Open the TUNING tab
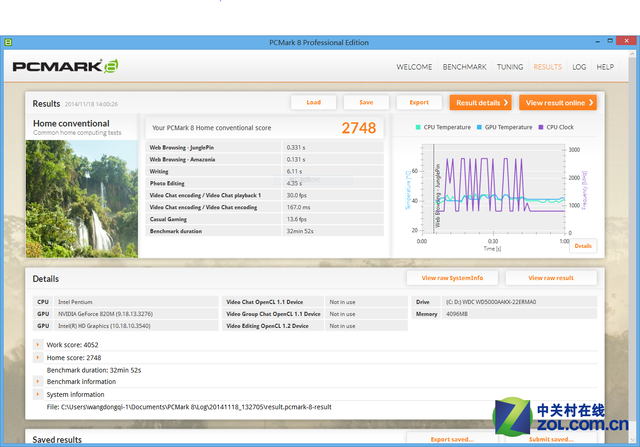The image size is (640, 447). click(x=510, y=67)
